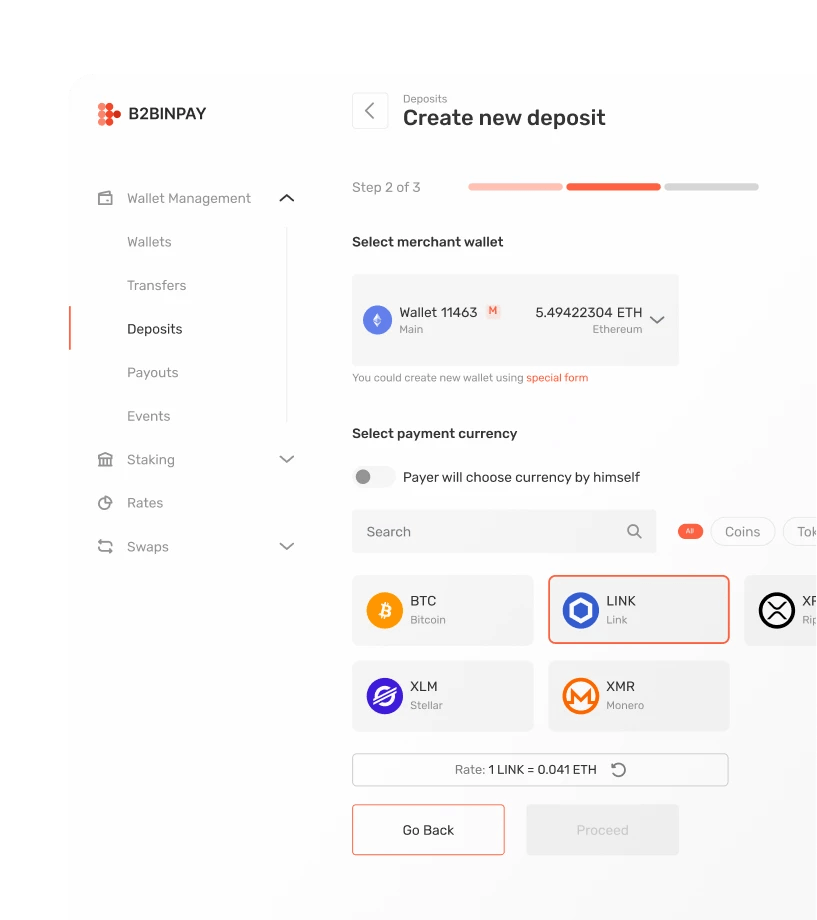Click the Staking bank icon
Screen dimensions: 817x920
coord(105,459)
